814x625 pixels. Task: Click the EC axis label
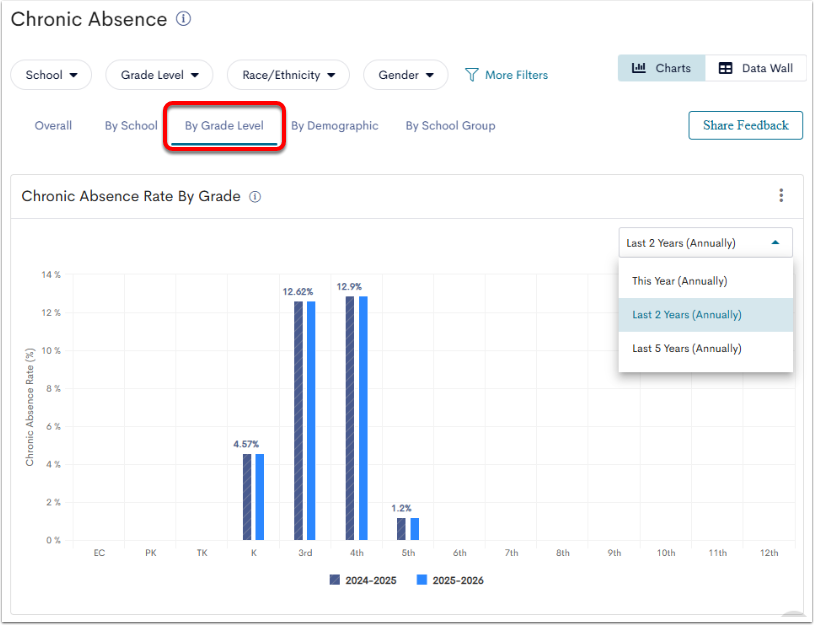(99, 553)
